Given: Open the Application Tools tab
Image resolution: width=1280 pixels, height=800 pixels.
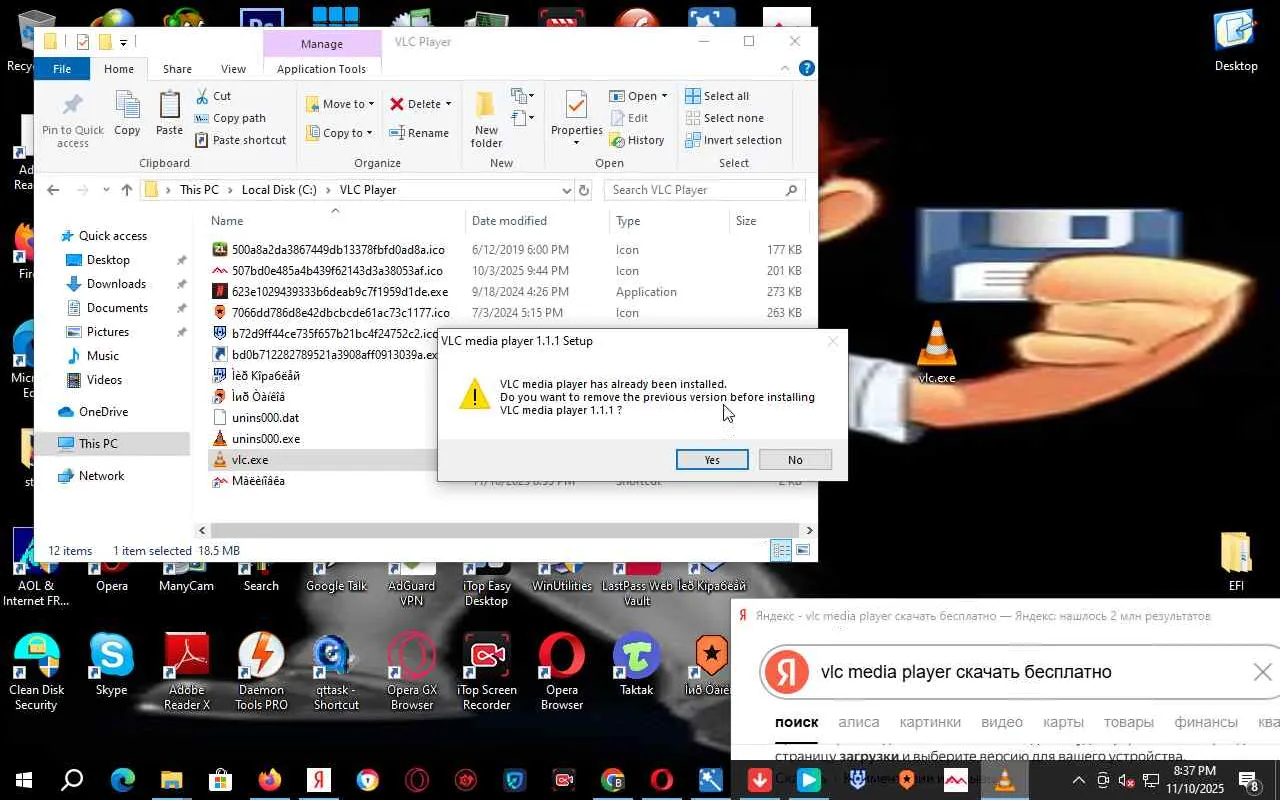Looking at the screenshot, I should (x=322, y=69).
